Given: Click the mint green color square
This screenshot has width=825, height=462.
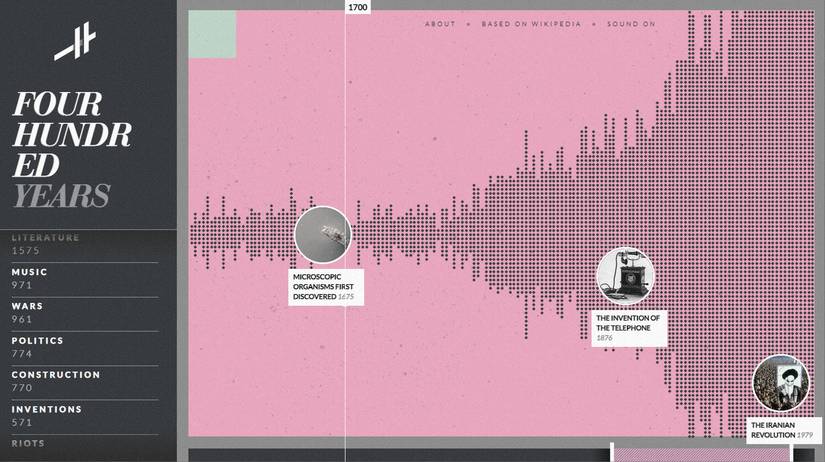Looking at the screenshot, I should tap(212, 34).
